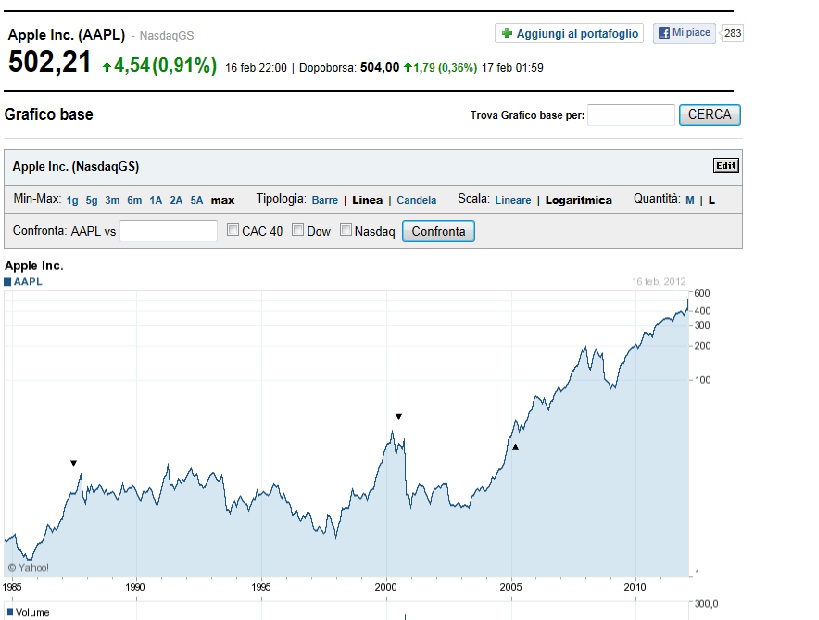Click the Edit icon in chart header
The width and height of the screenshot is (819, 620).
[725, 166]
